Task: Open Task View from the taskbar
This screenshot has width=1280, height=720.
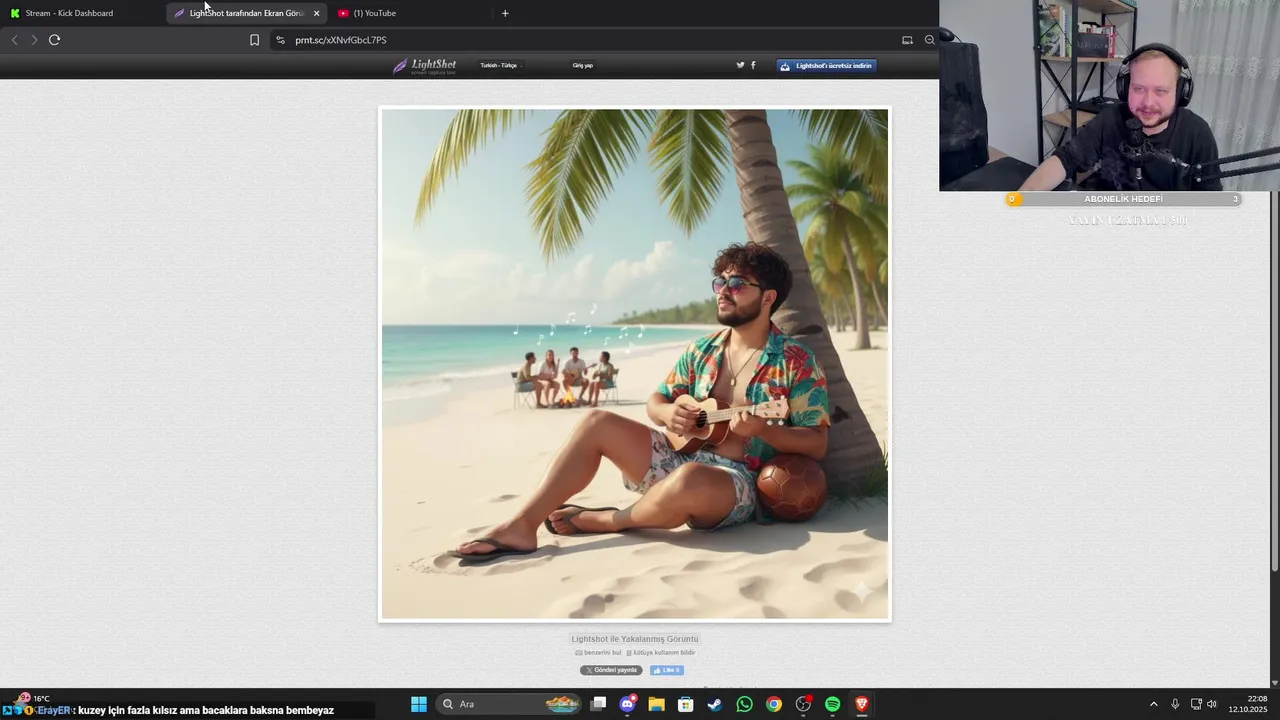Action: click(598, 704)
